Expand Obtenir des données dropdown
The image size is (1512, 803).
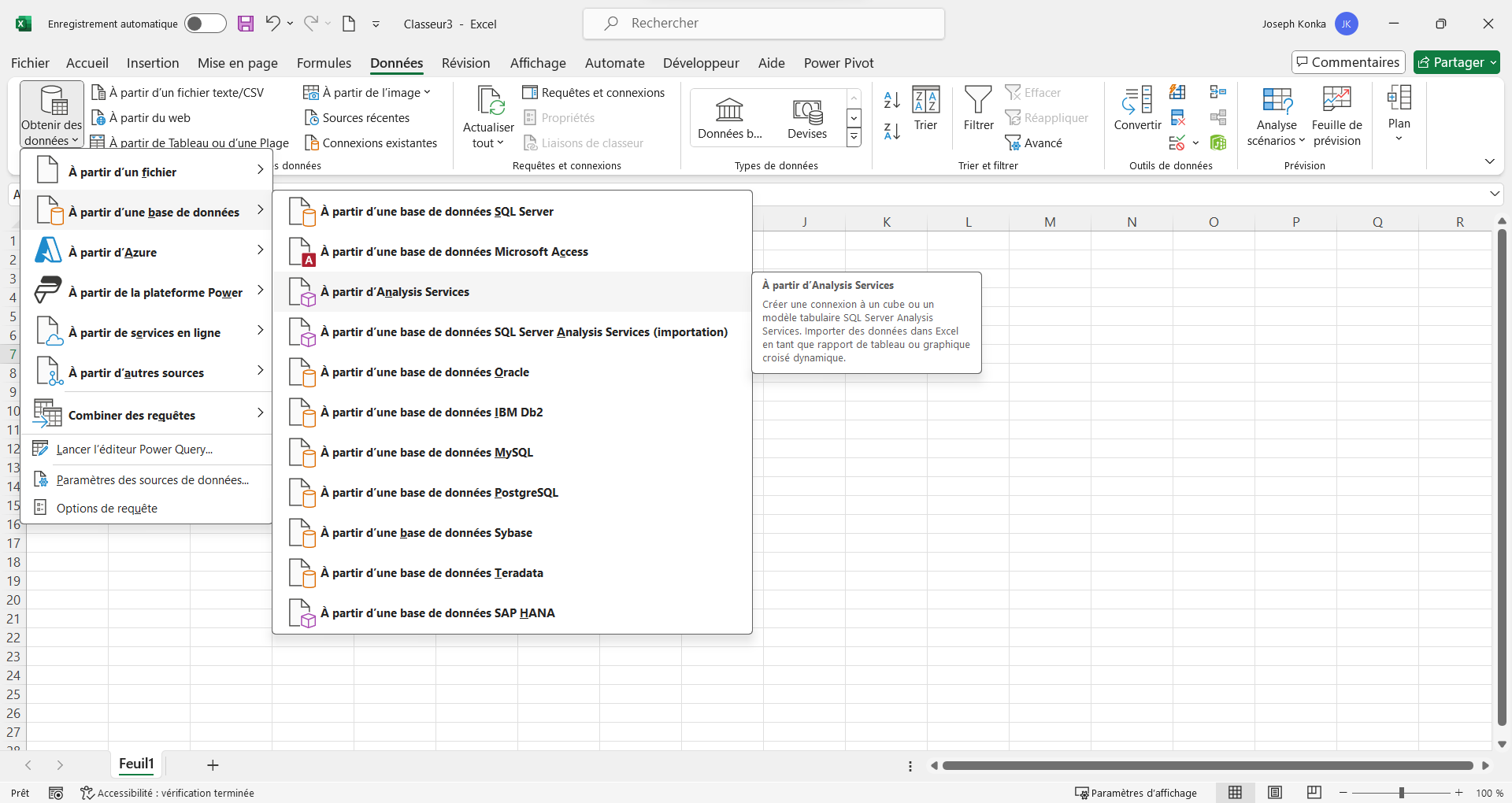[x=52, y=114]
